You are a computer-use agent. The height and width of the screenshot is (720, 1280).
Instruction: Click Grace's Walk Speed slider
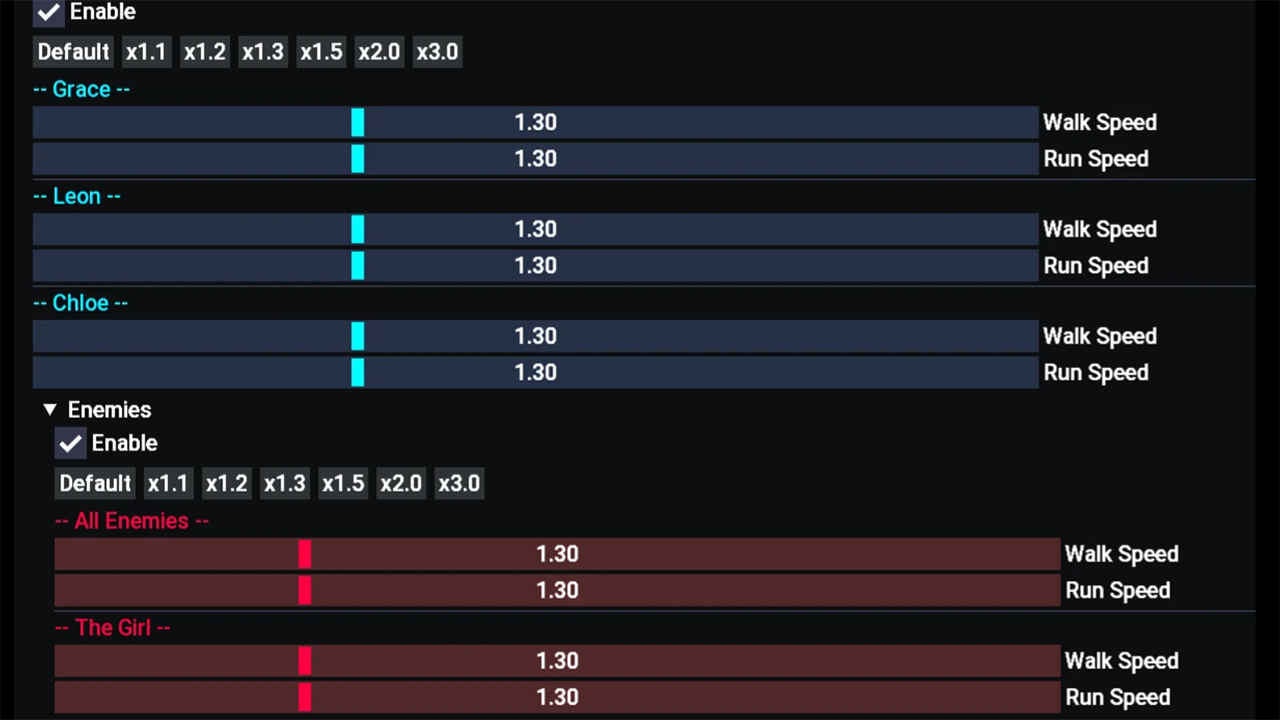tap(535, 123)
